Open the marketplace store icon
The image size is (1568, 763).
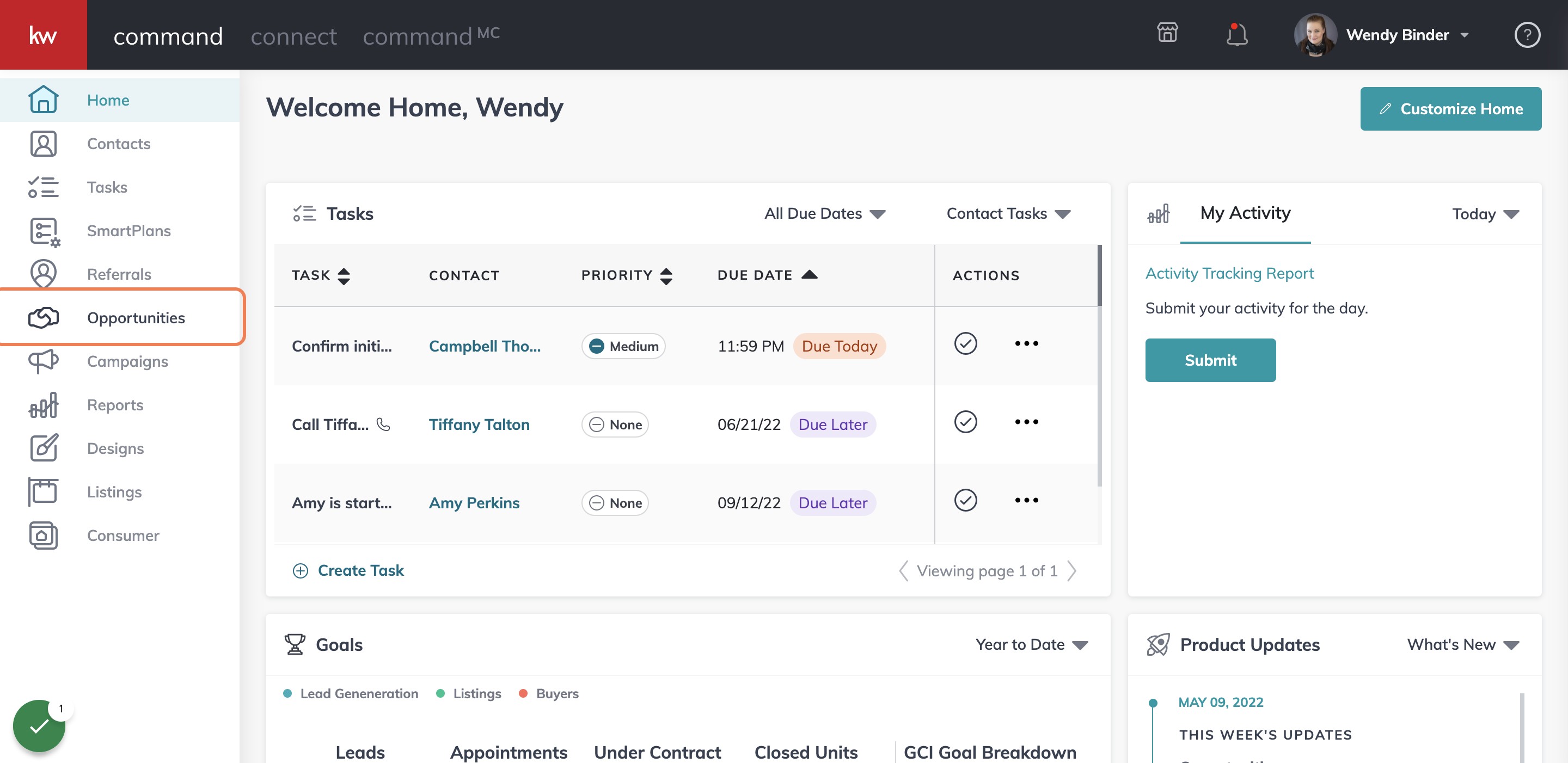[1167, 33]
